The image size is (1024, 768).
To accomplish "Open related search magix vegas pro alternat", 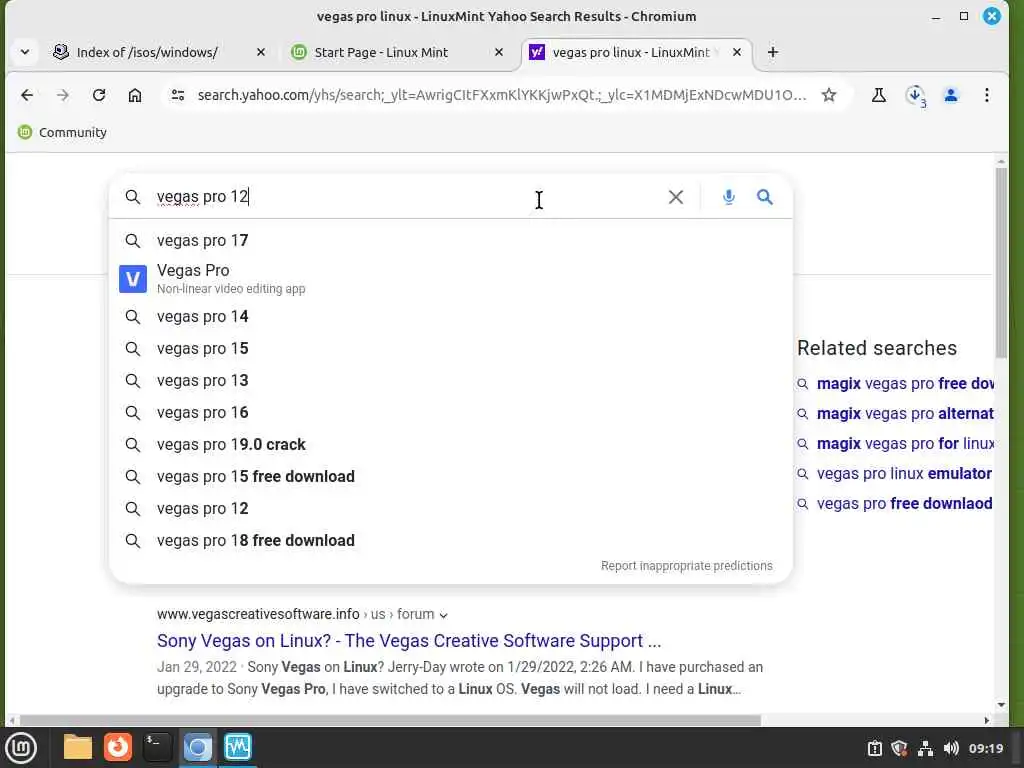I will click(905, 413).
